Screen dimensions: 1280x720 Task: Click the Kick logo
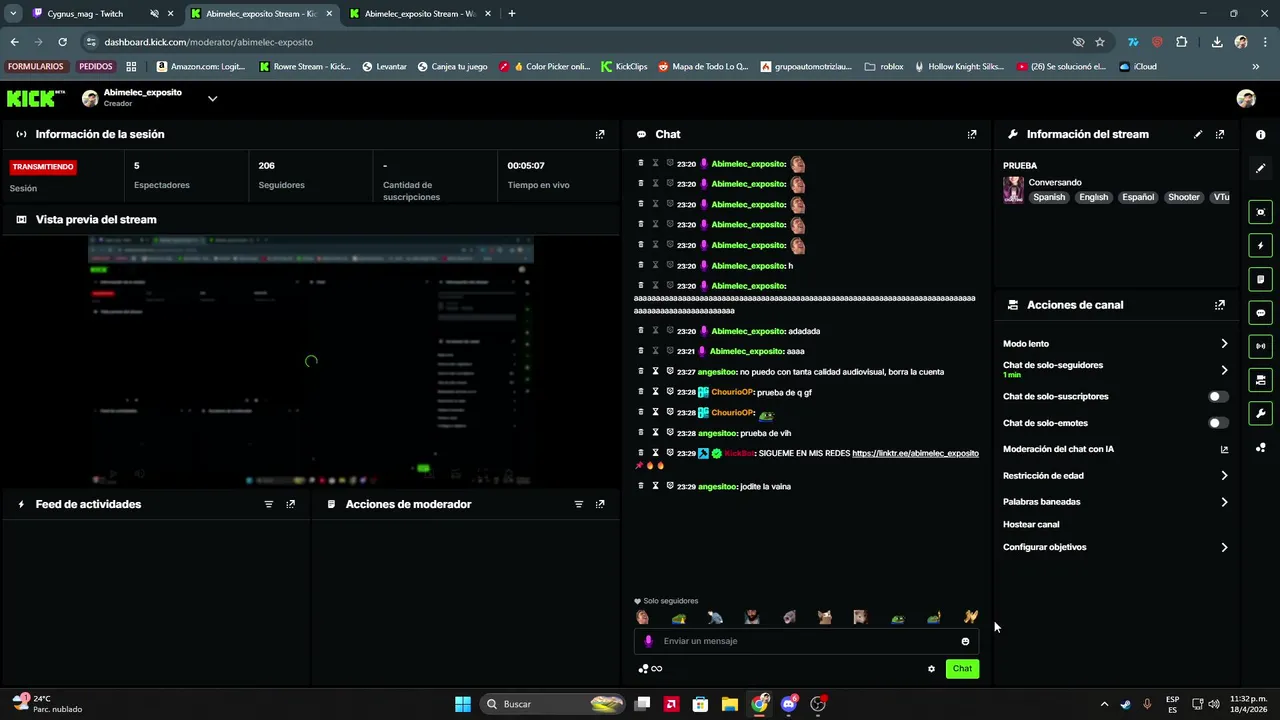pyautogui.click(x=36, y=98)
